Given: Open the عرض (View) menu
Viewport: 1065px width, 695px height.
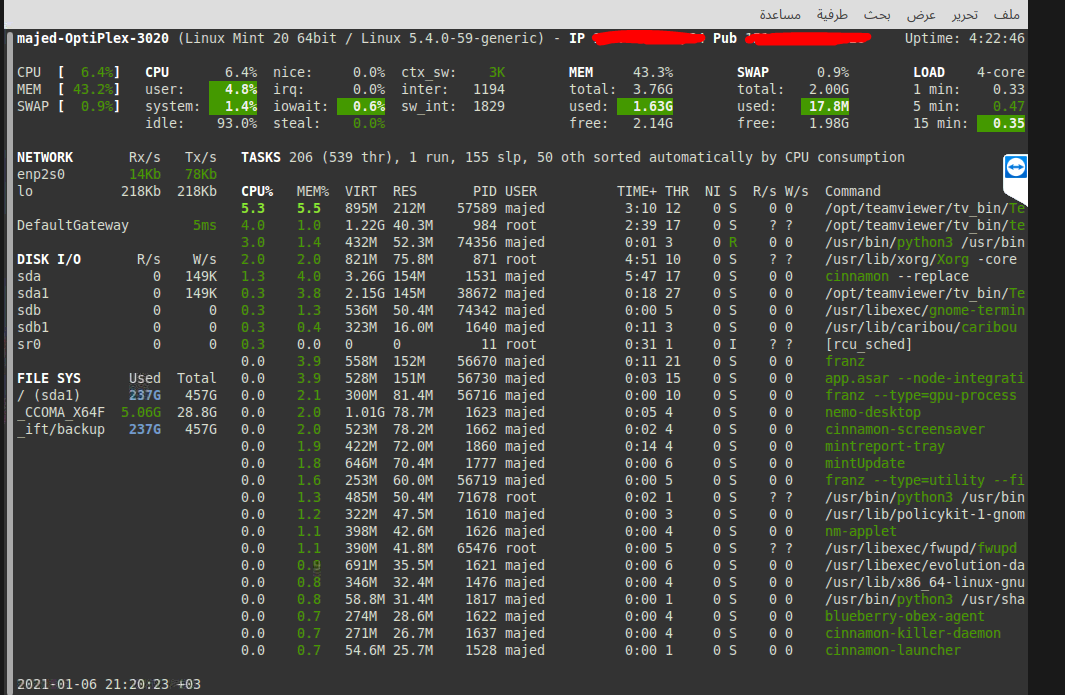Looking at the screenshot, I should 921,14.
